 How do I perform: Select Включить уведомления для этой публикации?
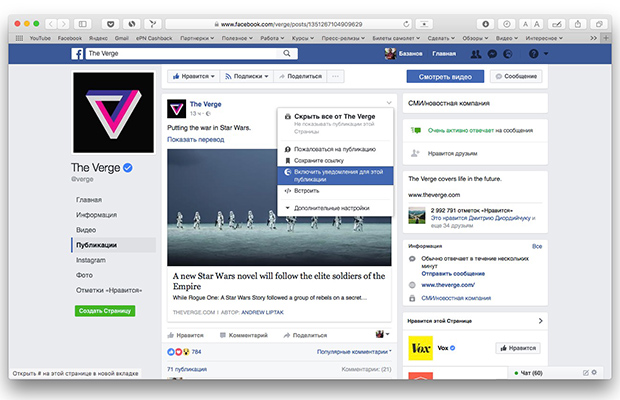click(x=335, y=175)
